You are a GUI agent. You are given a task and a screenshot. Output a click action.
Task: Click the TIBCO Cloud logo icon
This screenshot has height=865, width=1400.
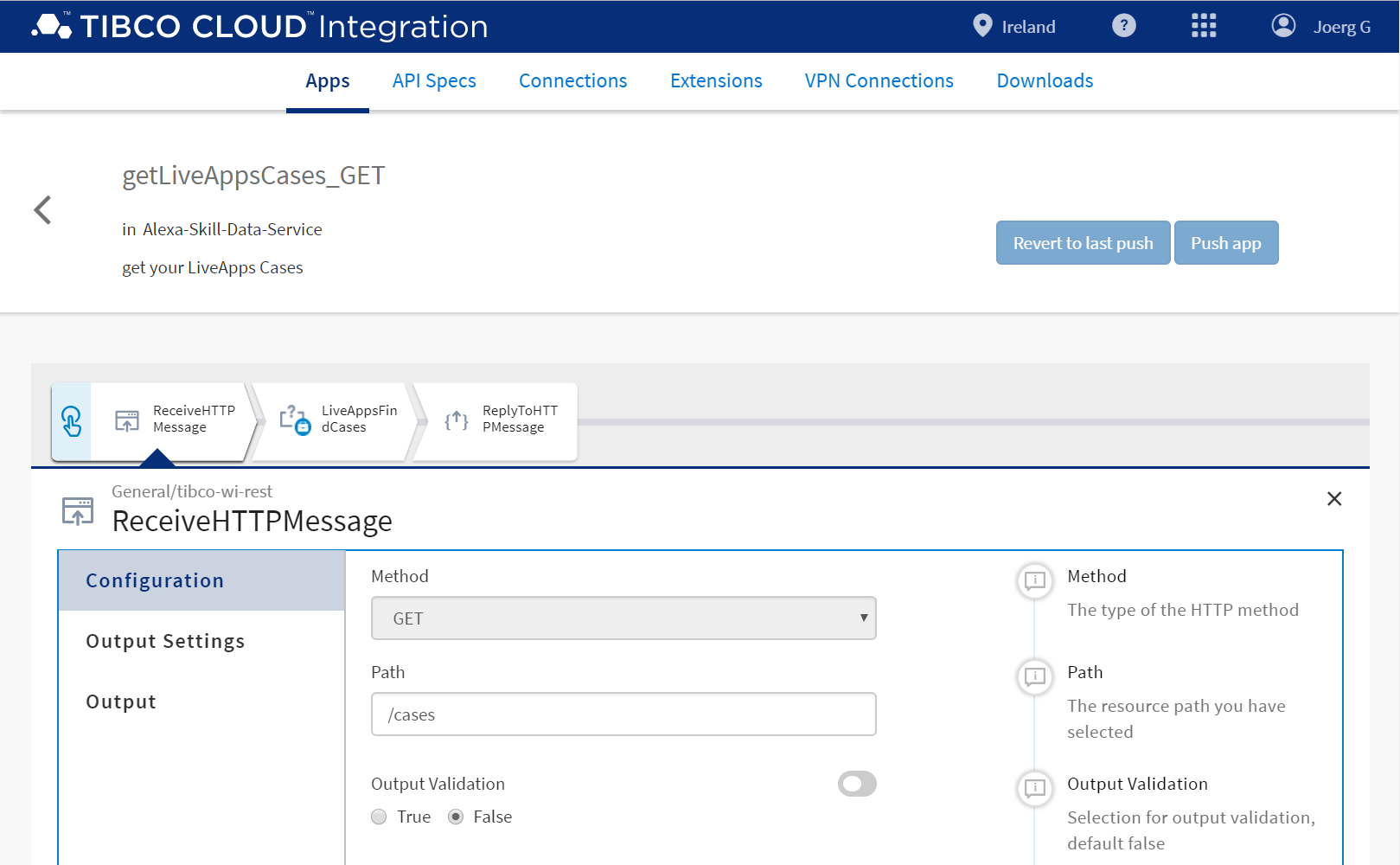pos(52,26)
